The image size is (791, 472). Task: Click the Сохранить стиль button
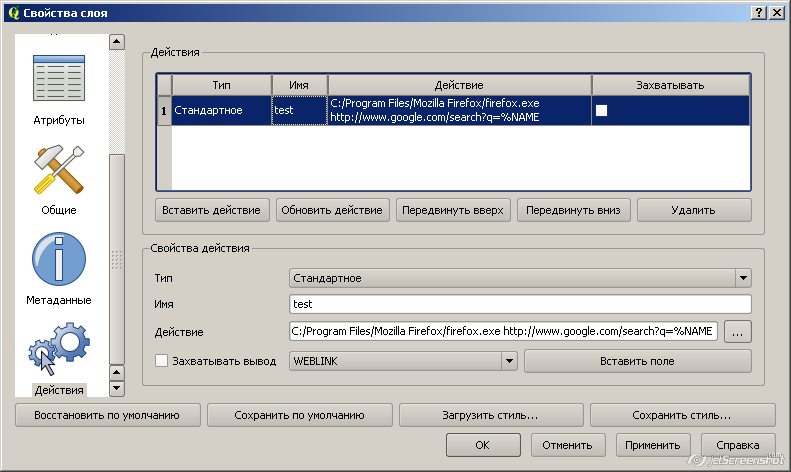682,415
